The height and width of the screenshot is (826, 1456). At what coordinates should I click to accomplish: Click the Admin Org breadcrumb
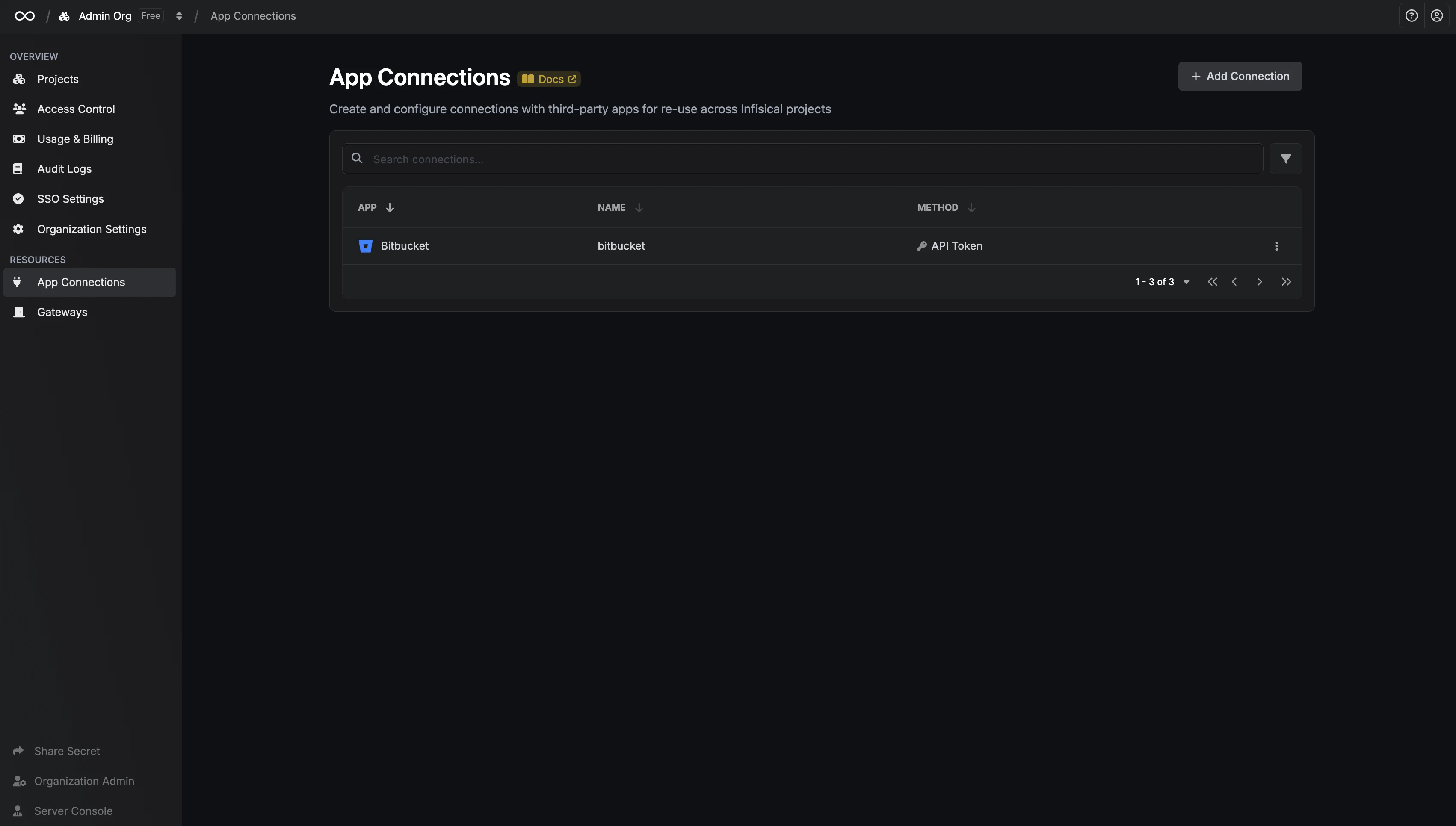105,16
